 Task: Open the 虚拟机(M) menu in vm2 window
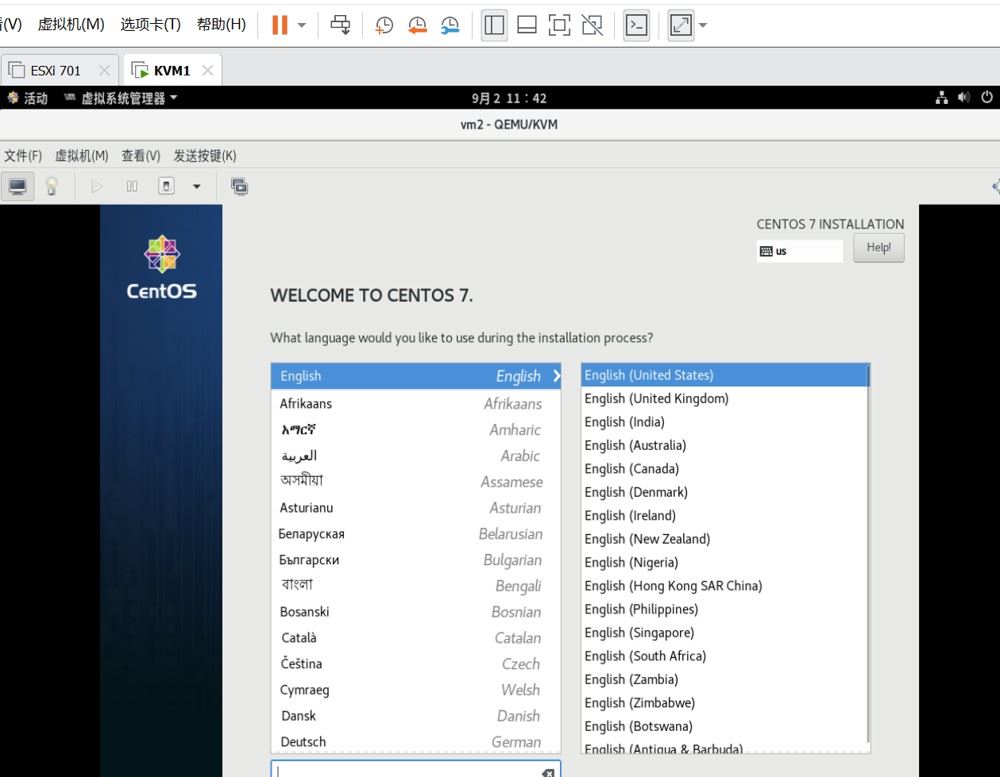82,156
